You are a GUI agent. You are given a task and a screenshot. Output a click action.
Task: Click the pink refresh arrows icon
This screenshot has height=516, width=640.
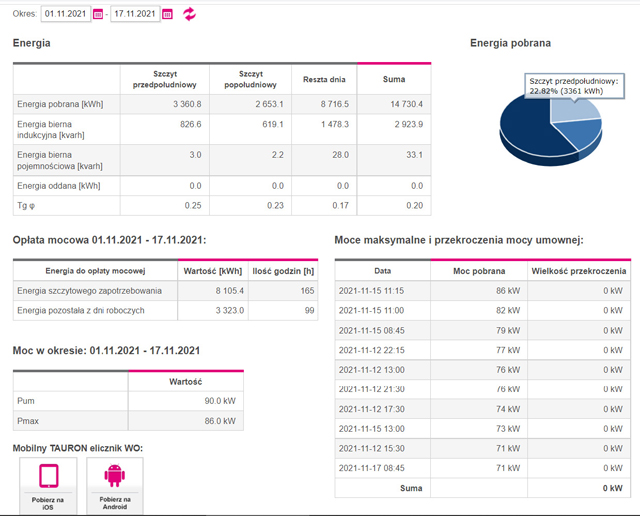(189, 14)
